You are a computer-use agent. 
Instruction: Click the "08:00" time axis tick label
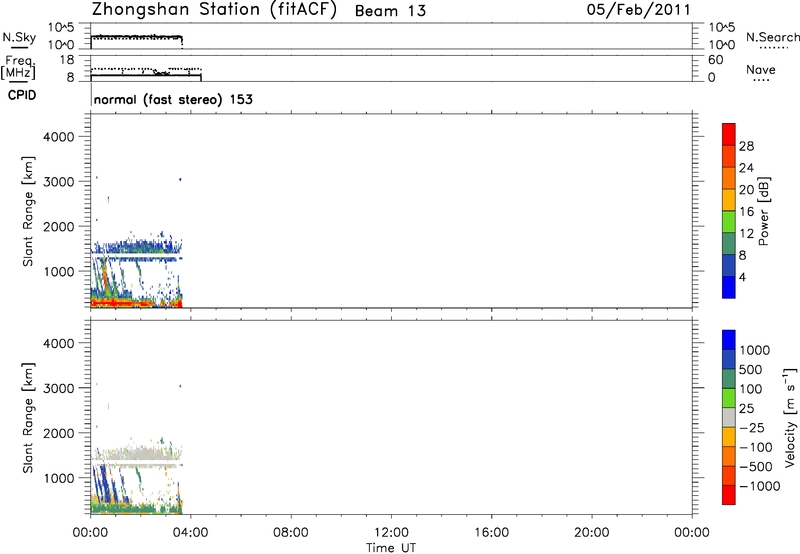pyautogui.click(x=291, y=533)
